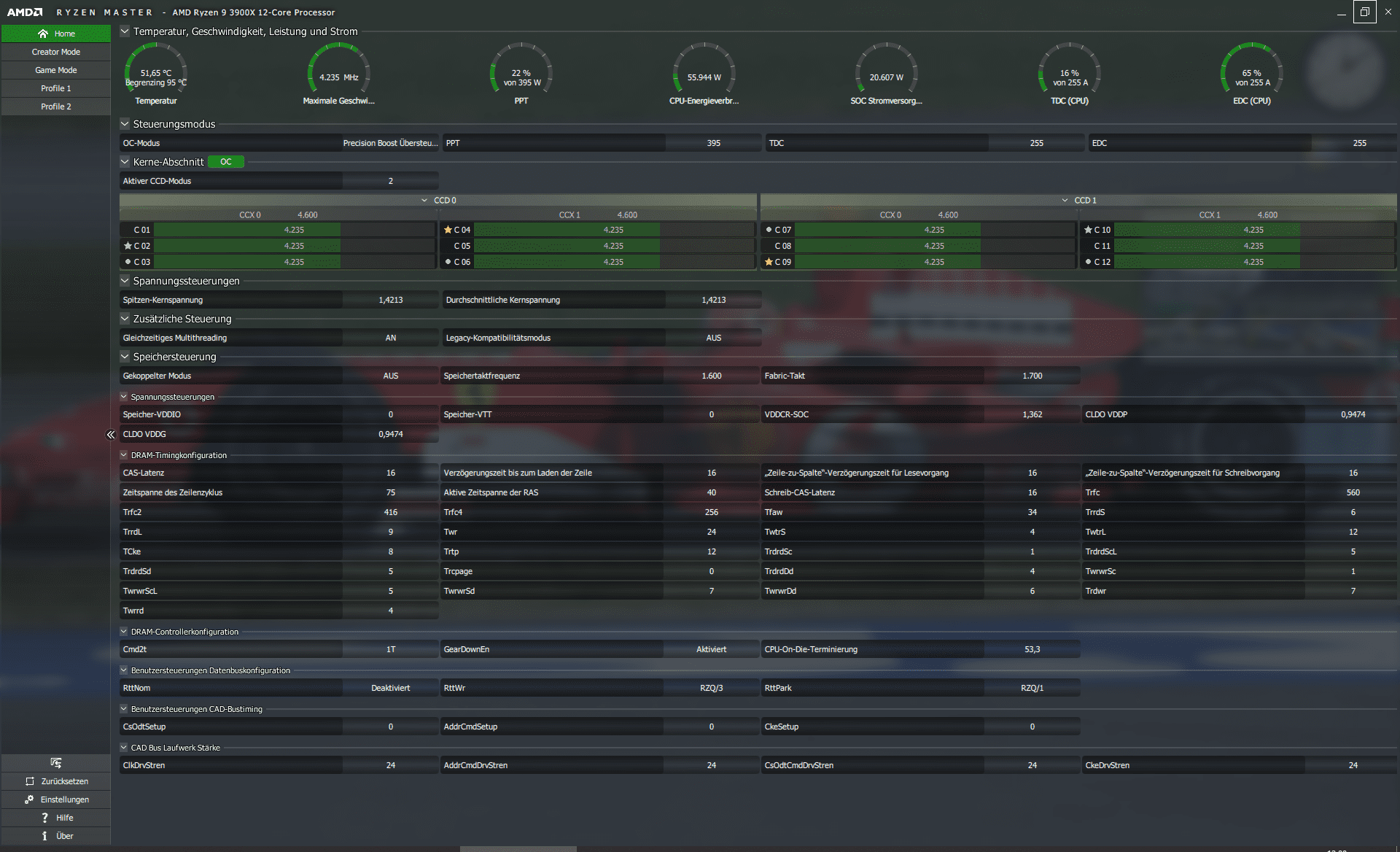Collapse the Temperatur, Geschwindigkeit section
The height and width of the screenshot is (852, 1400).
tap(125, 31)
